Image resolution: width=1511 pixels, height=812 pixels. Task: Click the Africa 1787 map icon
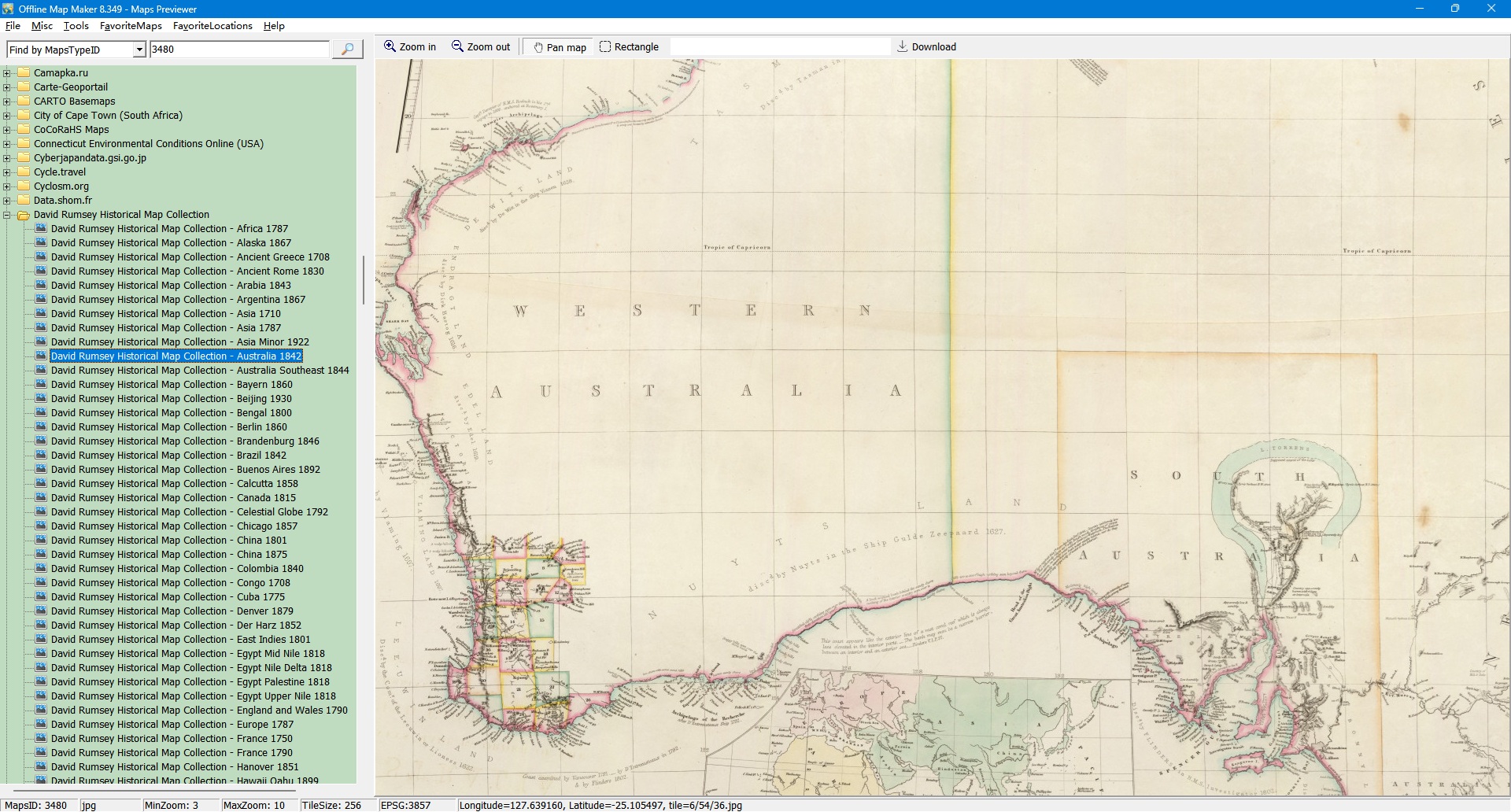pos(42,229)
